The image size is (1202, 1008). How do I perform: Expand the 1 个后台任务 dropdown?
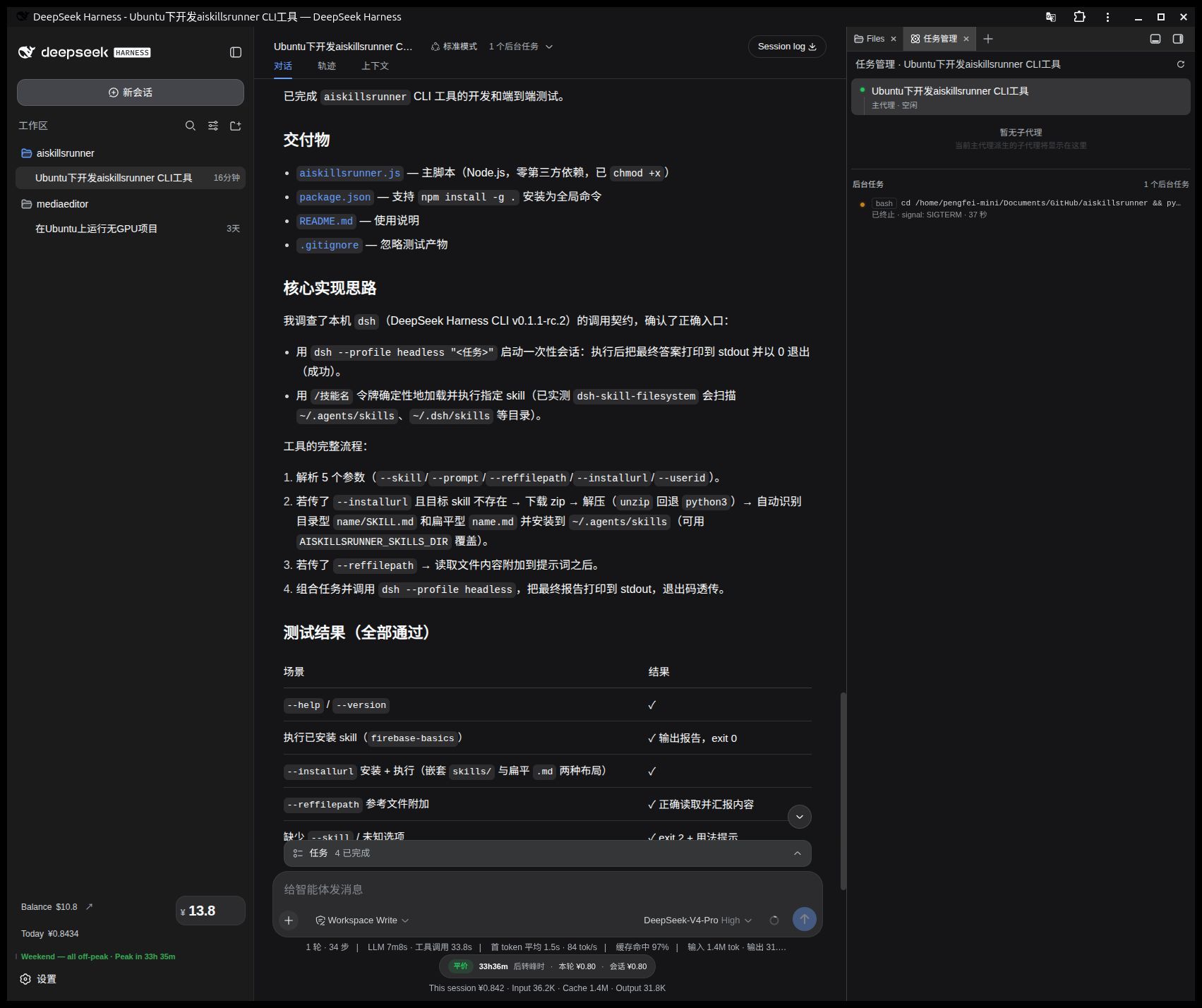point(521,47)
